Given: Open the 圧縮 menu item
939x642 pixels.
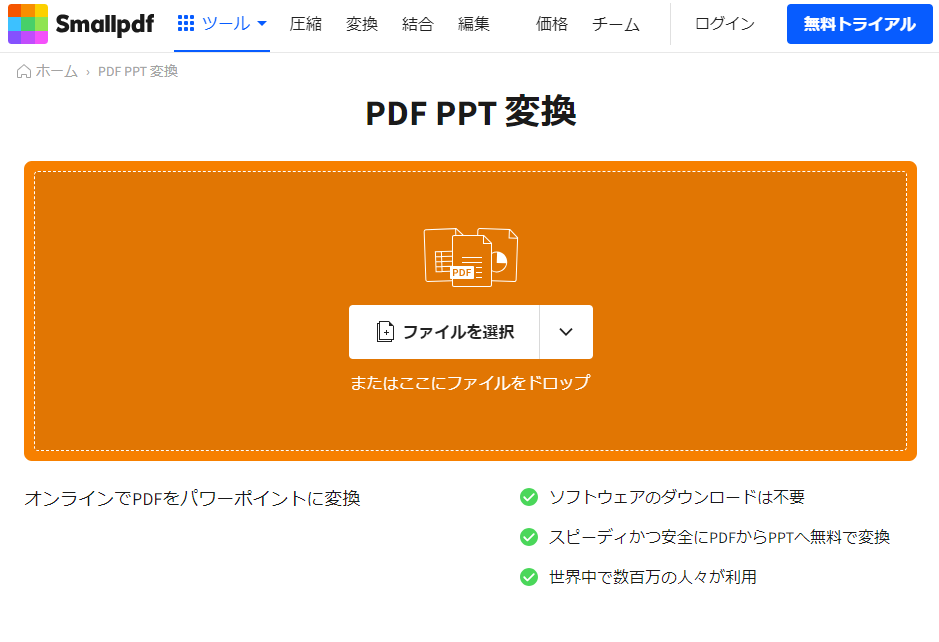Looking at the screenshot, I should 305,24.
